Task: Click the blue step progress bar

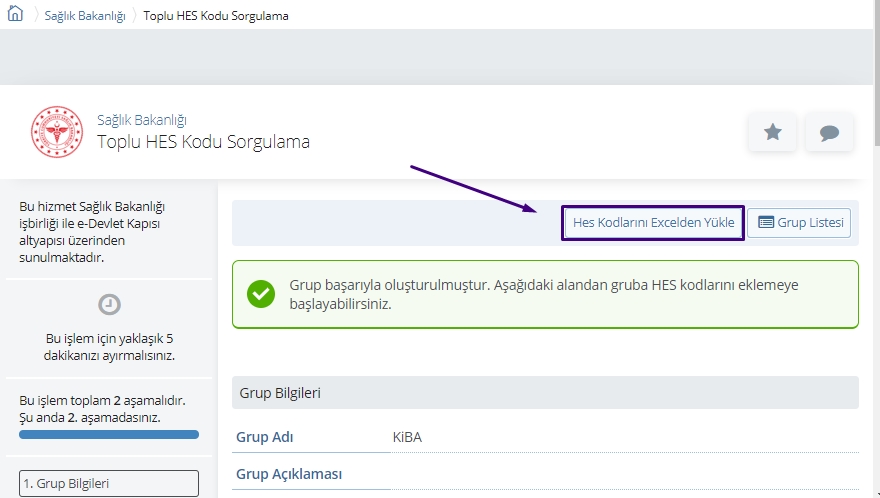Action: click(109, 435)
